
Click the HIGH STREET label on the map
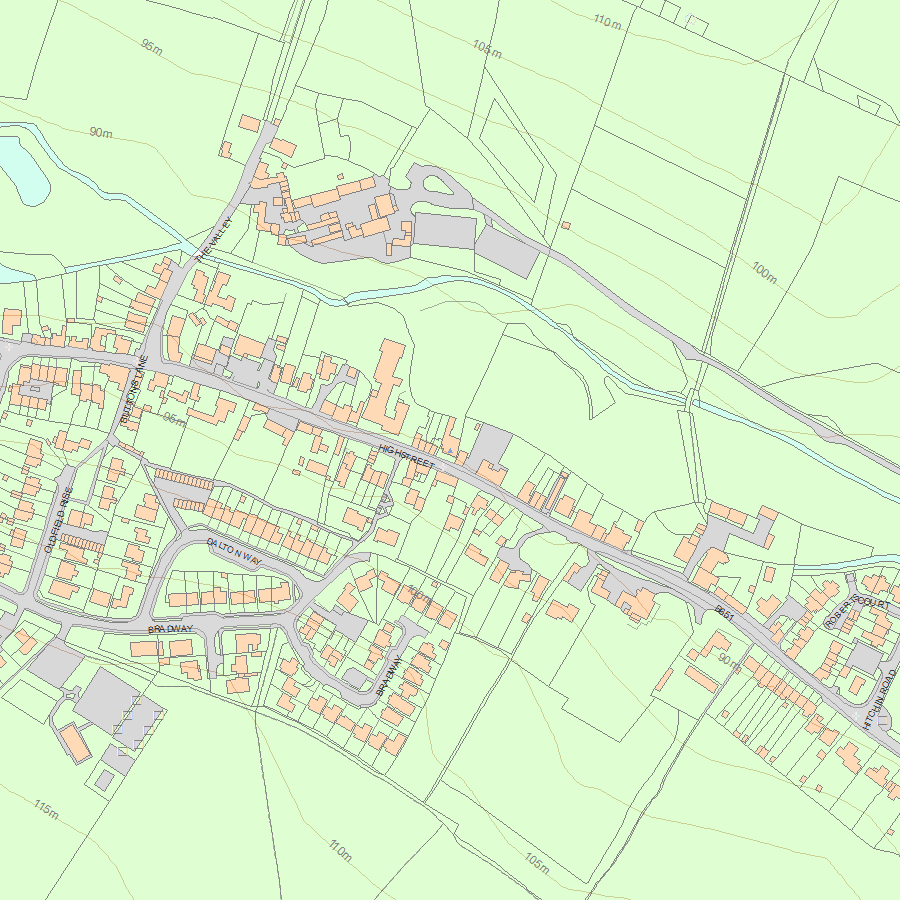click(x=407, y=456)
